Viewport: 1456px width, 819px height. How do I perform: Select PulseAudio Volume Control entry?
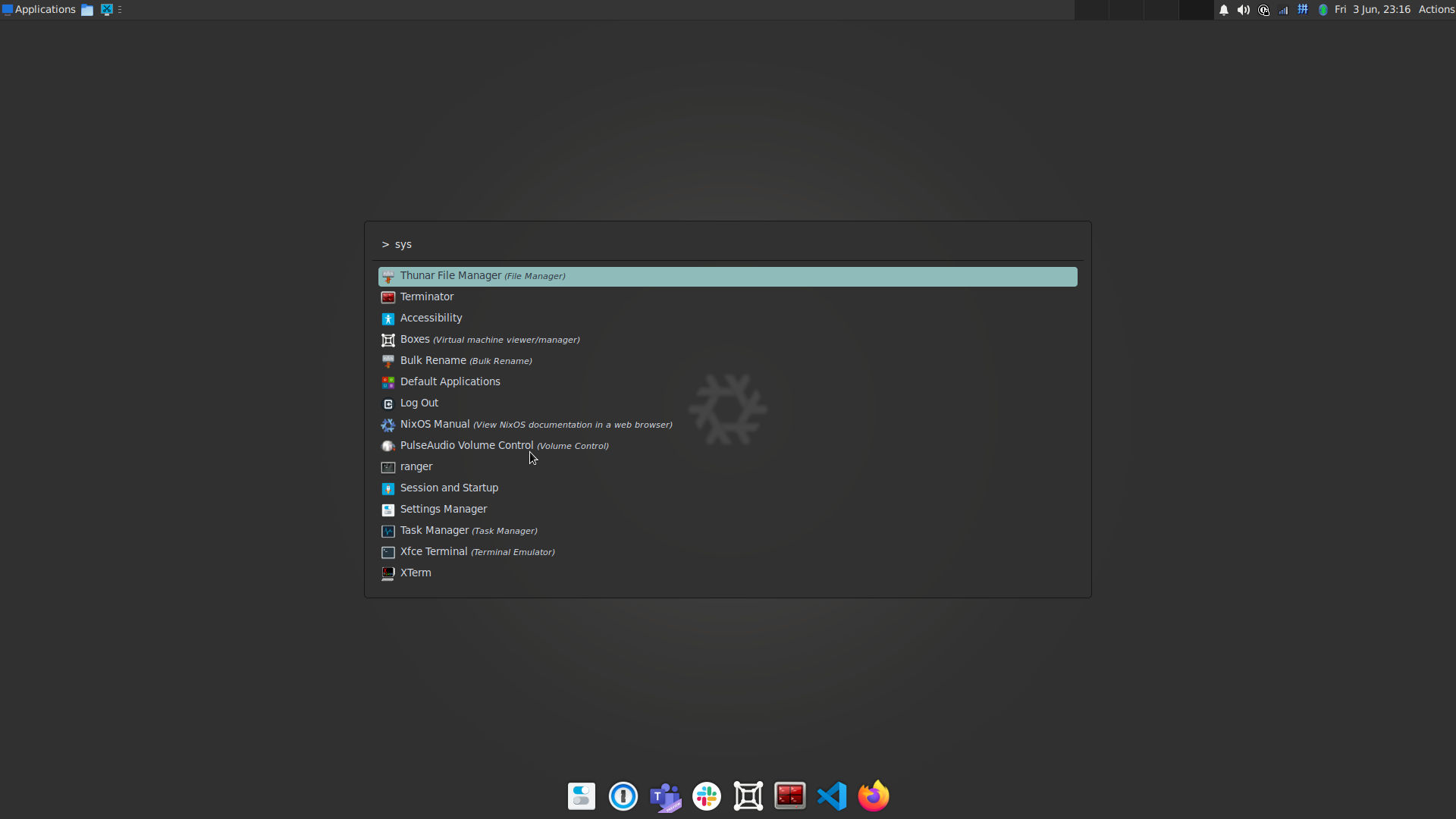point(466,446)
